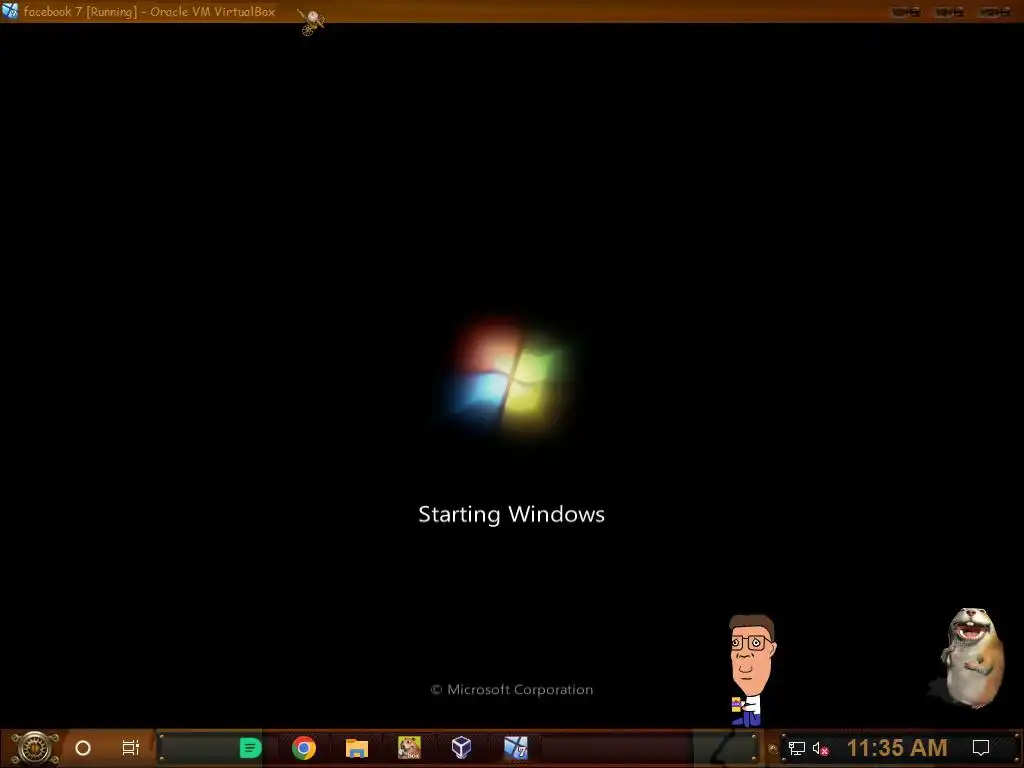Click the laughing hamster desktop pet
This screenshot has width=1024, height=768.
[971, 657]
